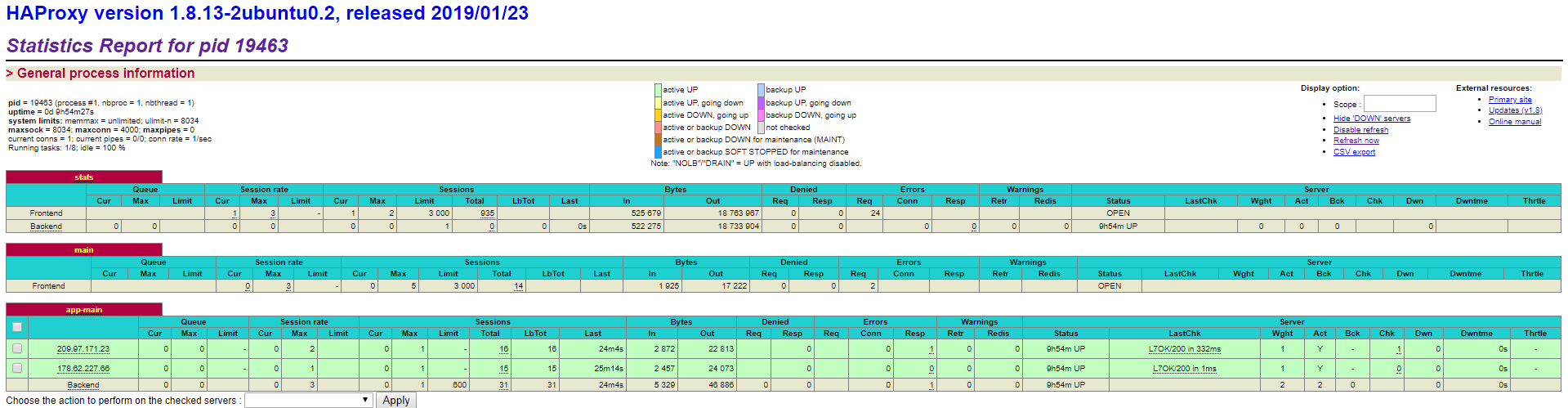Click the main proxy section header
1568x408 pixels.
pos(84,249)
